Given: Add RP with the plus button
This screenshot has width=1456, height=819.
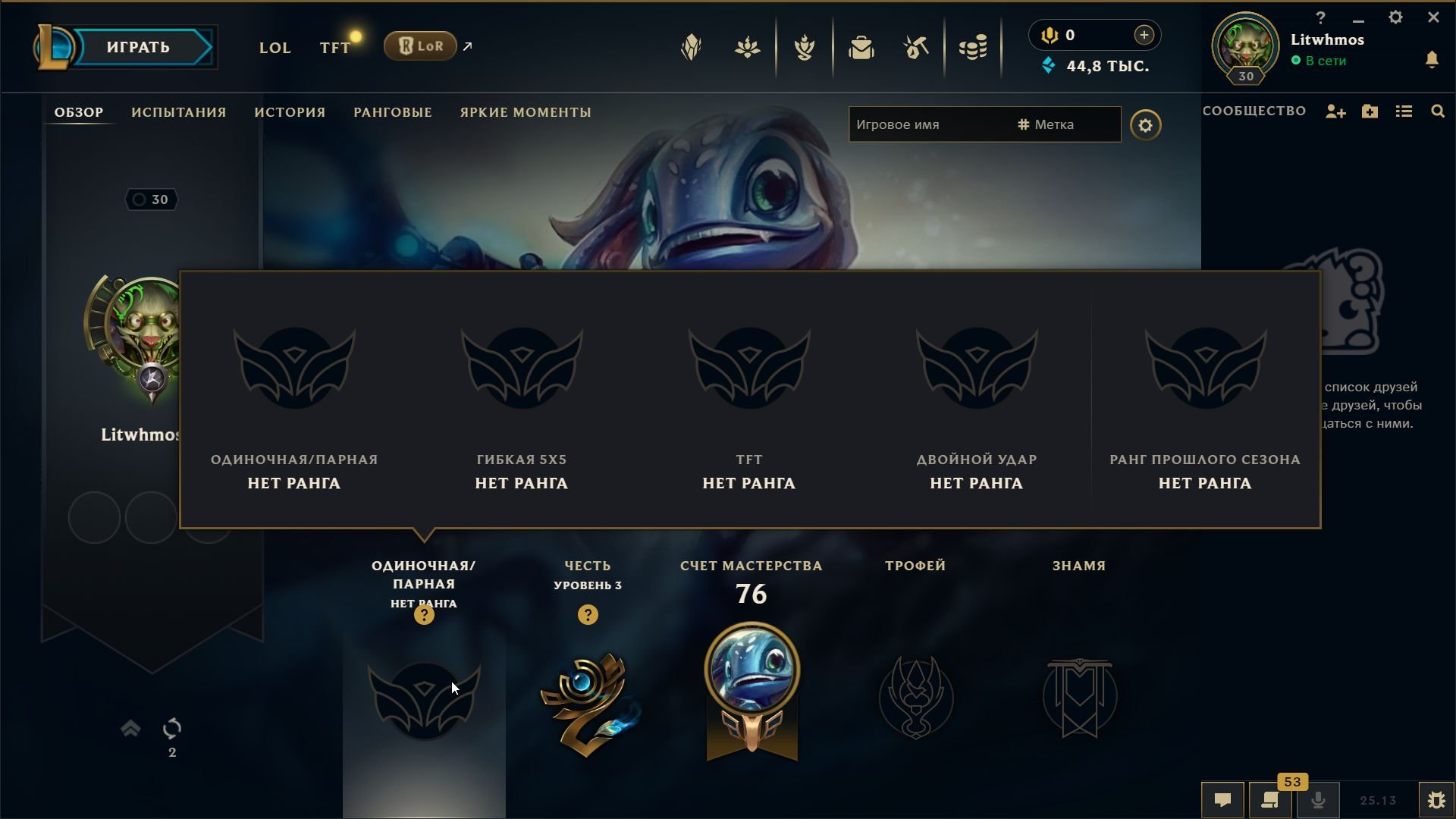Looking at the screenshot, I should click(1144, 35).
